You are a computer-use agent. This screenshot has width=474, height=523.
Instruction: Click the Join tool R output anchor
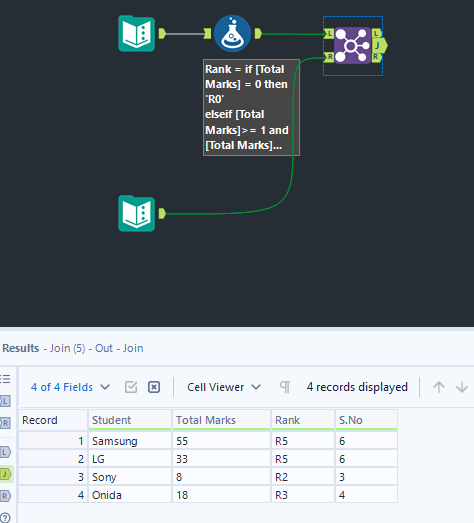click(376, 57)
